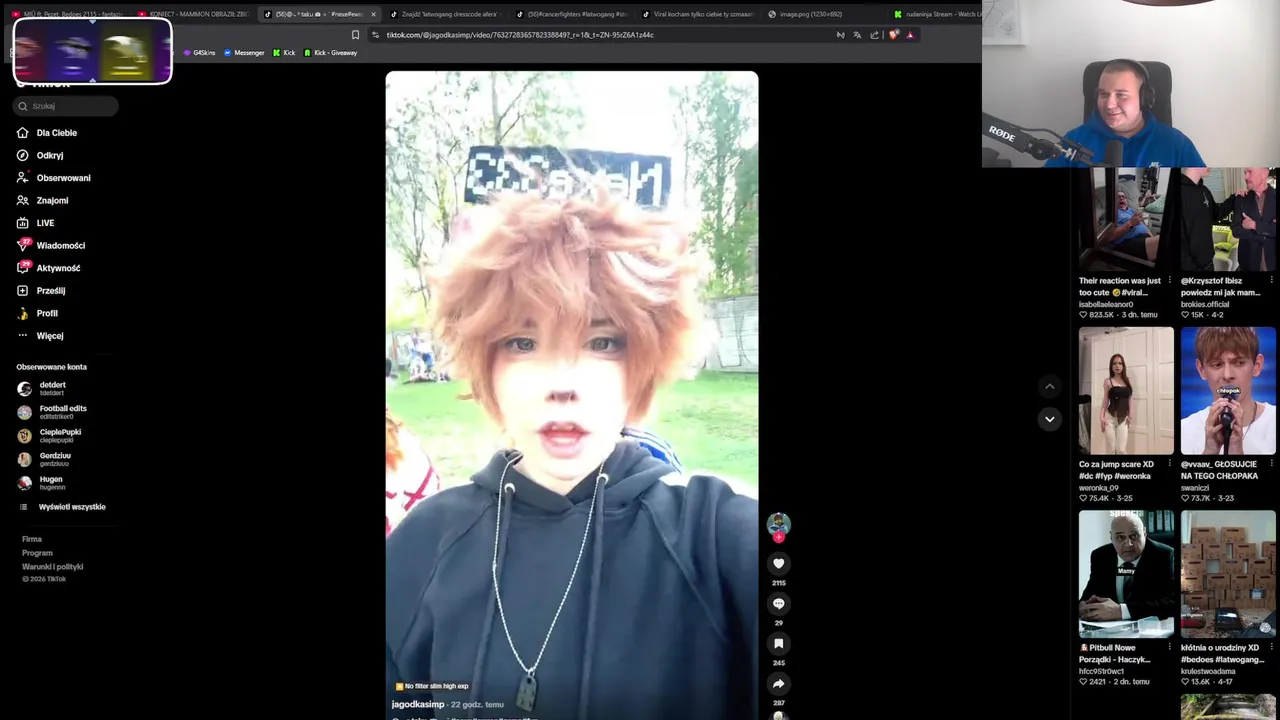
Task: Open Pitbull Nowe Porządki video thumbnail
Action: (1126, 574)
